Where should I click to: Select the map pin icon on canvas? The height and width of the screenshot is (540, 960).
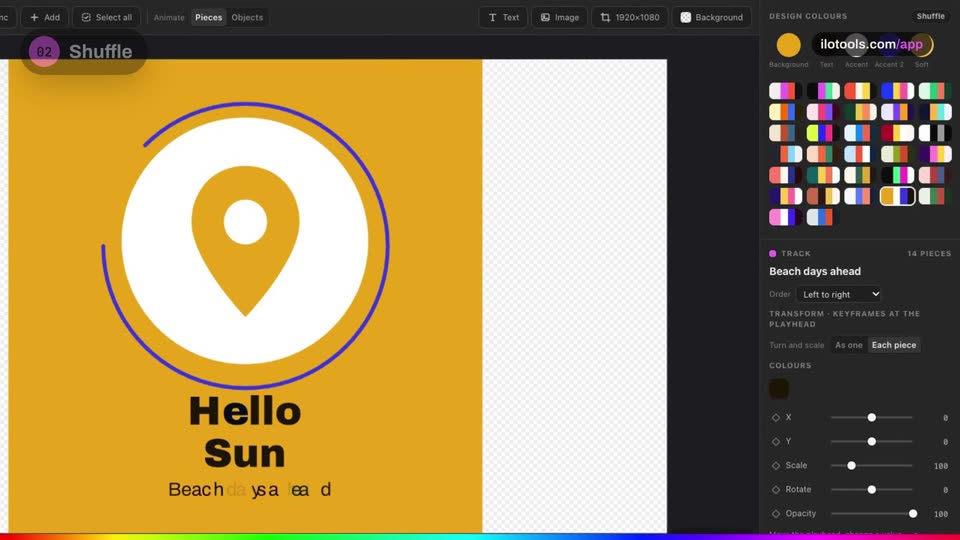[246, 241]
